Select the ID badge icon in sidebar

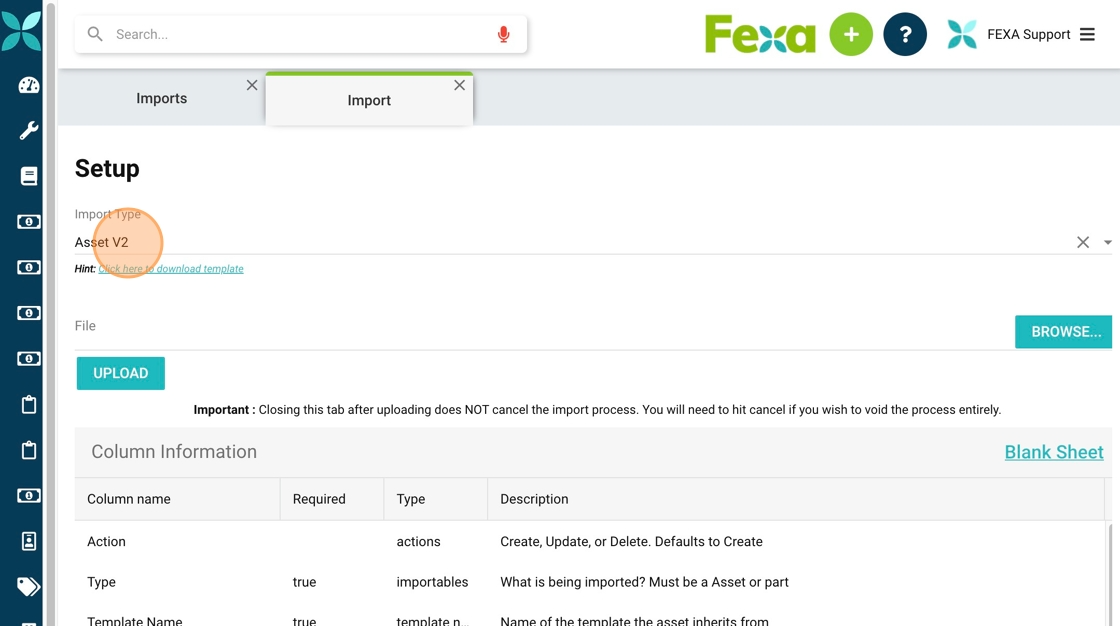pyautogui.click(x=28, y=541)
